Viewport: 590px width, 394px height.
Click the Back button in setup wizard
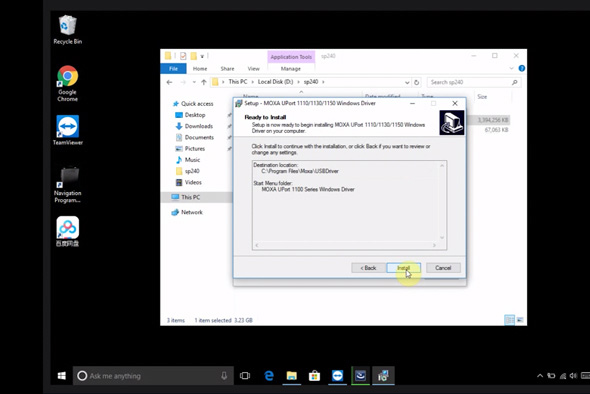coord(368,268)
